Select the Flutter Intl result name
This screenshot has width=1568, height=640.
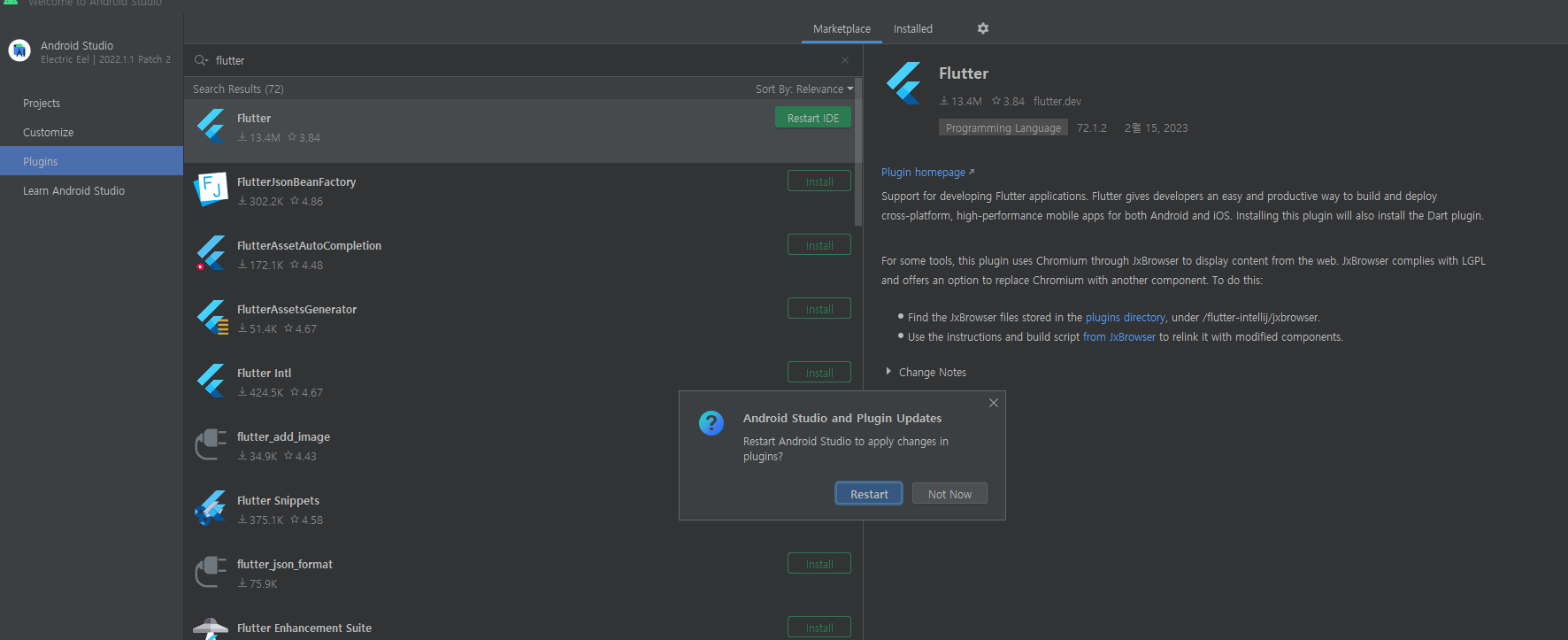[x=264, y=373]
